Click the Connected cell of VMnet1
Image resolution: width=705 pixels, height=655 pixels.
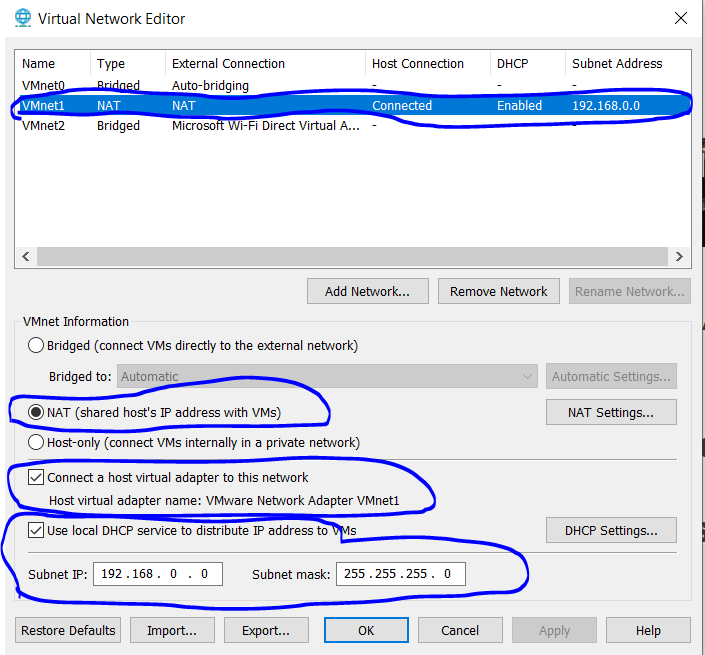pos(402,105)
